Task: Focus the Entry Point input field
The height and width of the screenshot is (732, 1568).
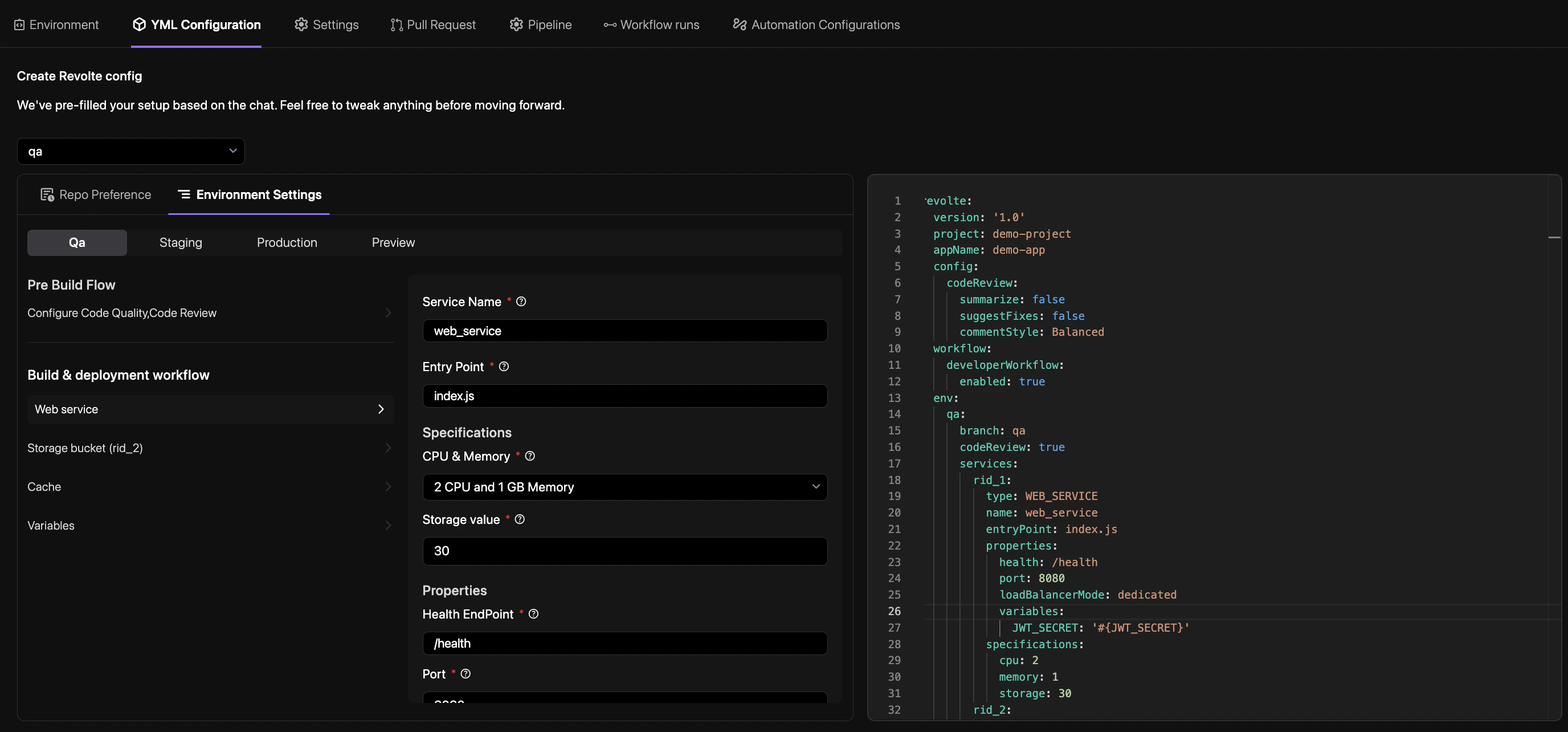Action: tap(624, 396)
